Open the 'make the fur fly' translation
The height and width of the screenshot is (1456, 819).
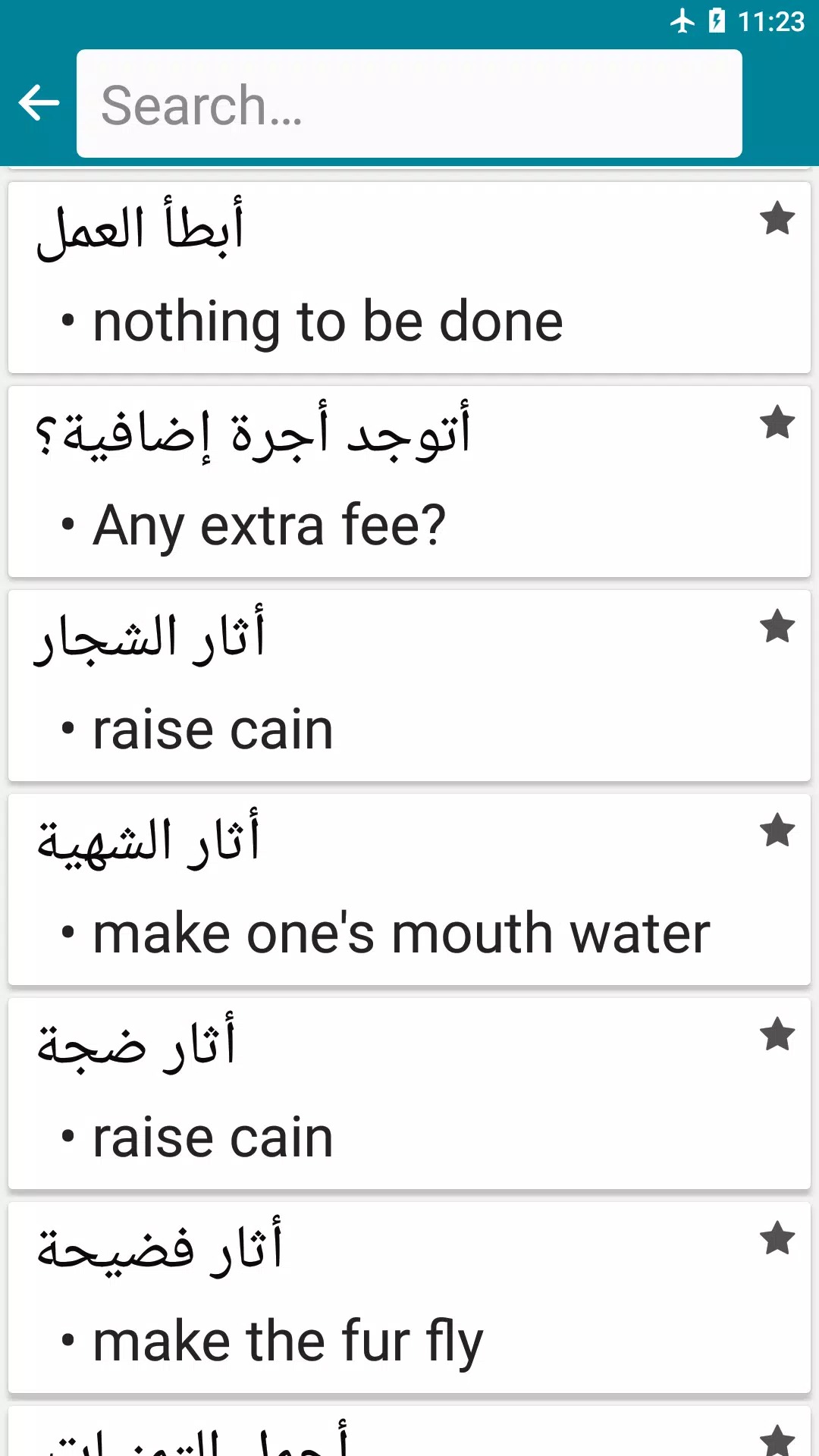pyautogui.click(x=287, y=1341)
